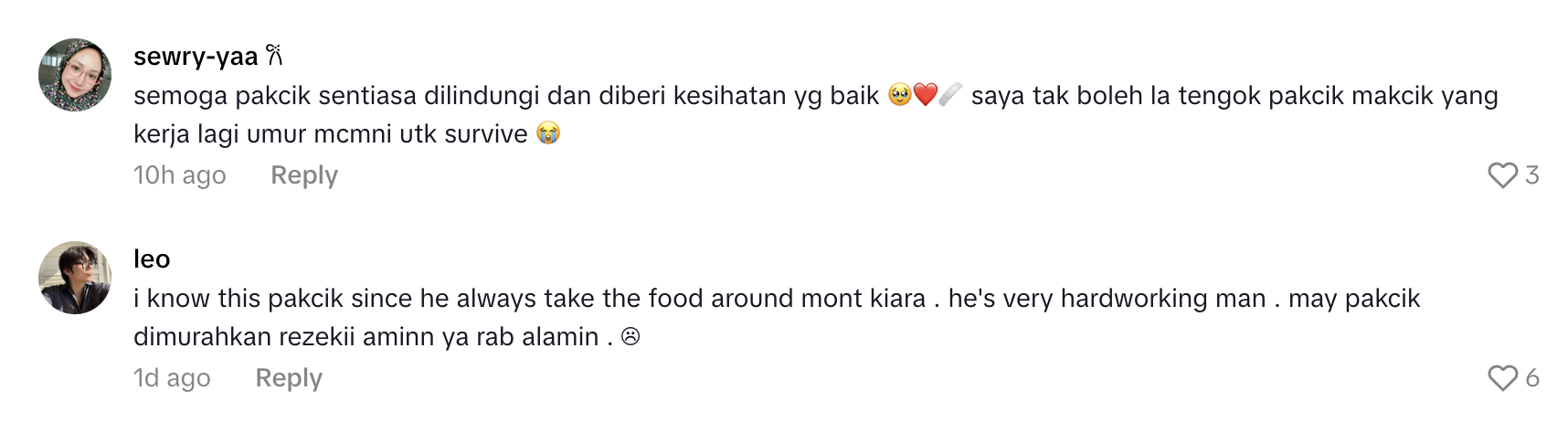Click the pleading face emoji in first comment

coord(899,95)
